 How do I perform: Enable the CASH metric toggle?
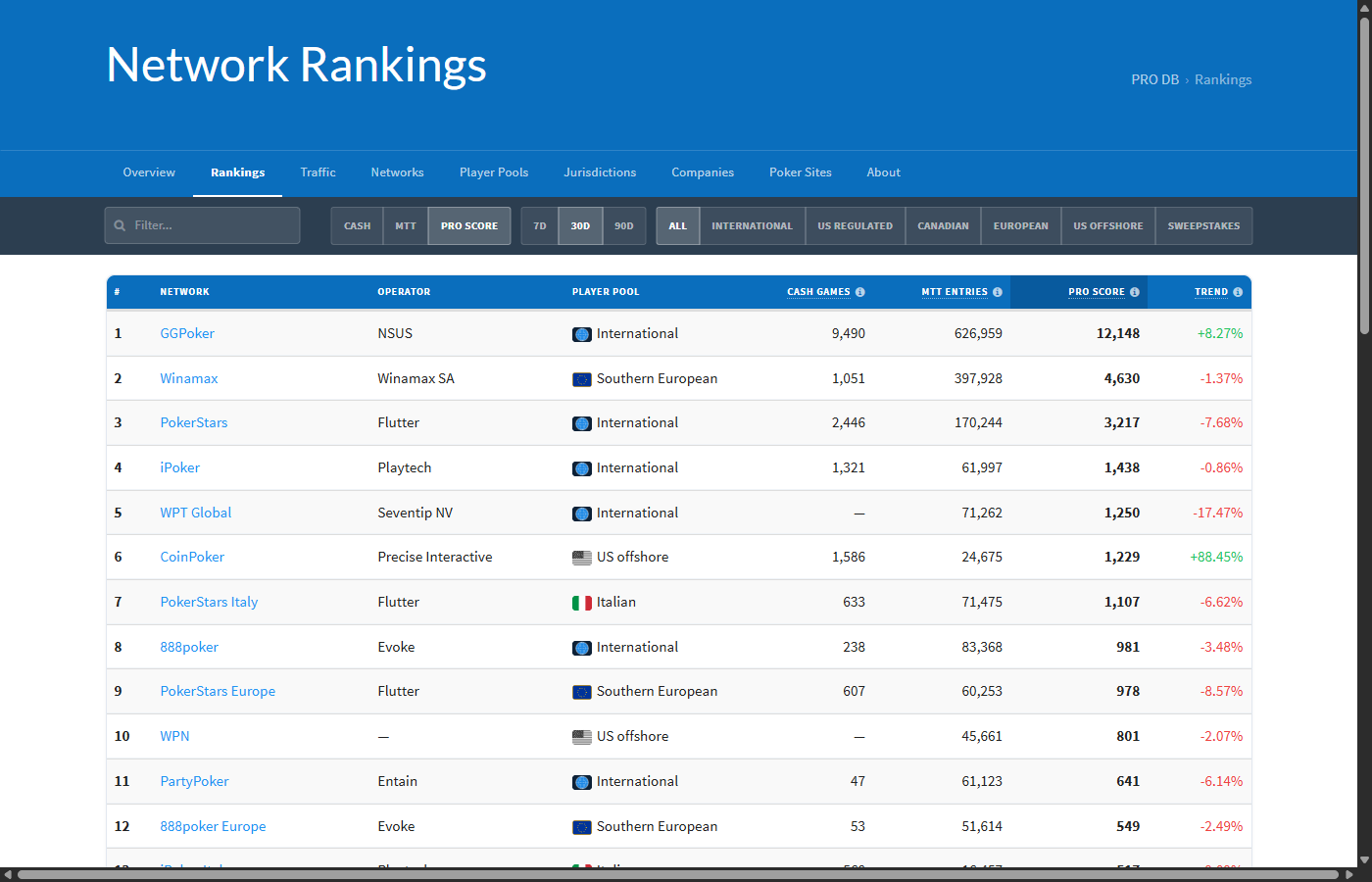(x=357, y=225)
